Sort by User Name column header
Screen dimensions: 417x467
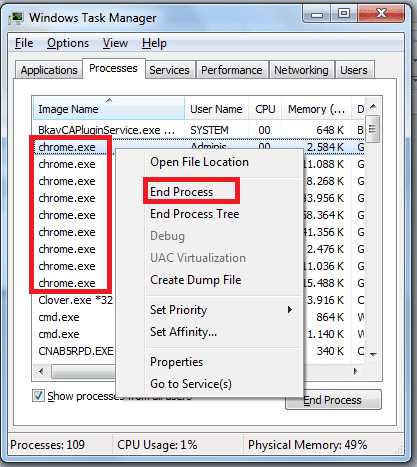[216, 109]
